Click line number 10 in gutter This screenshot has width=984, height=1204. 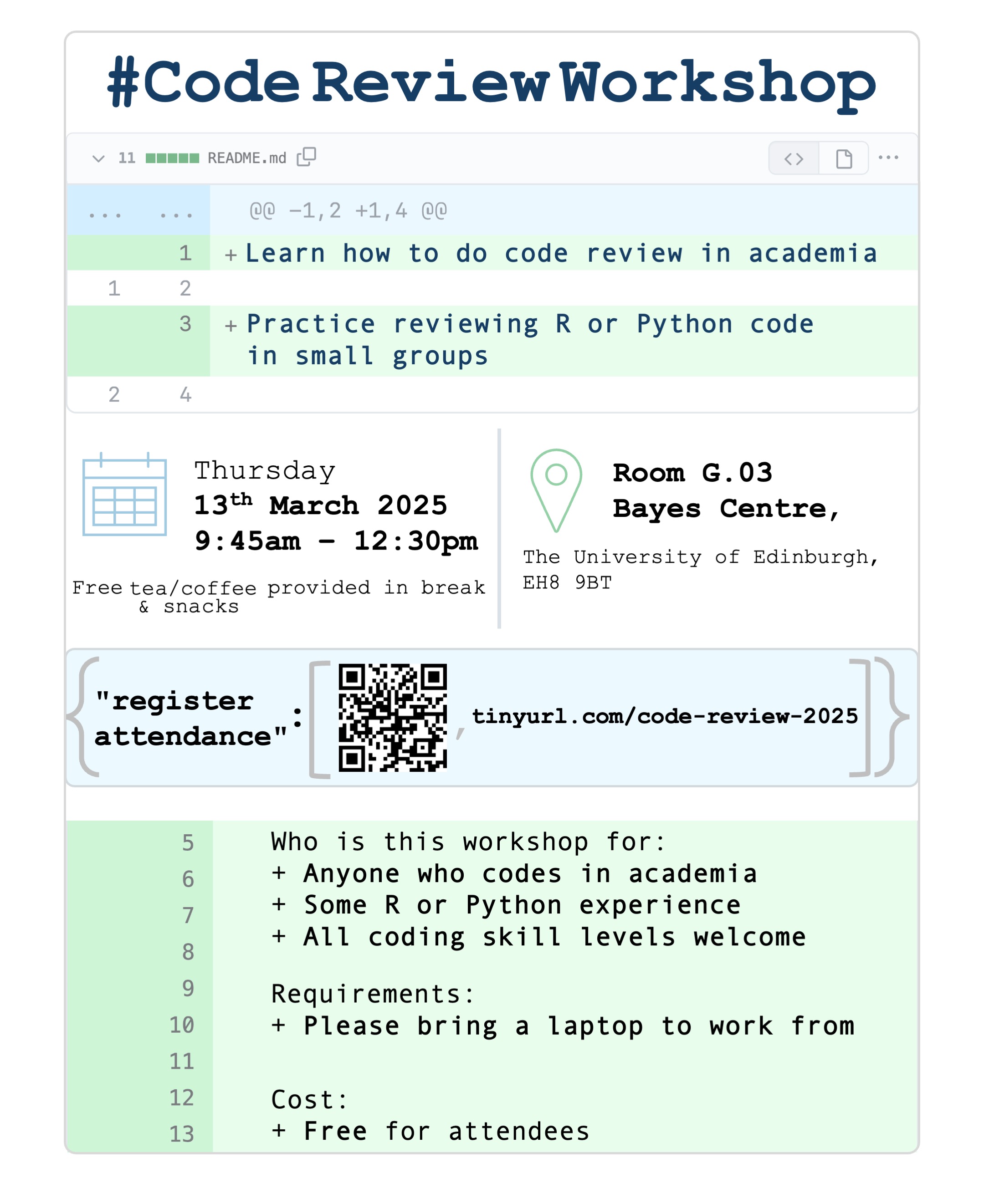(x=181, y=1025)
